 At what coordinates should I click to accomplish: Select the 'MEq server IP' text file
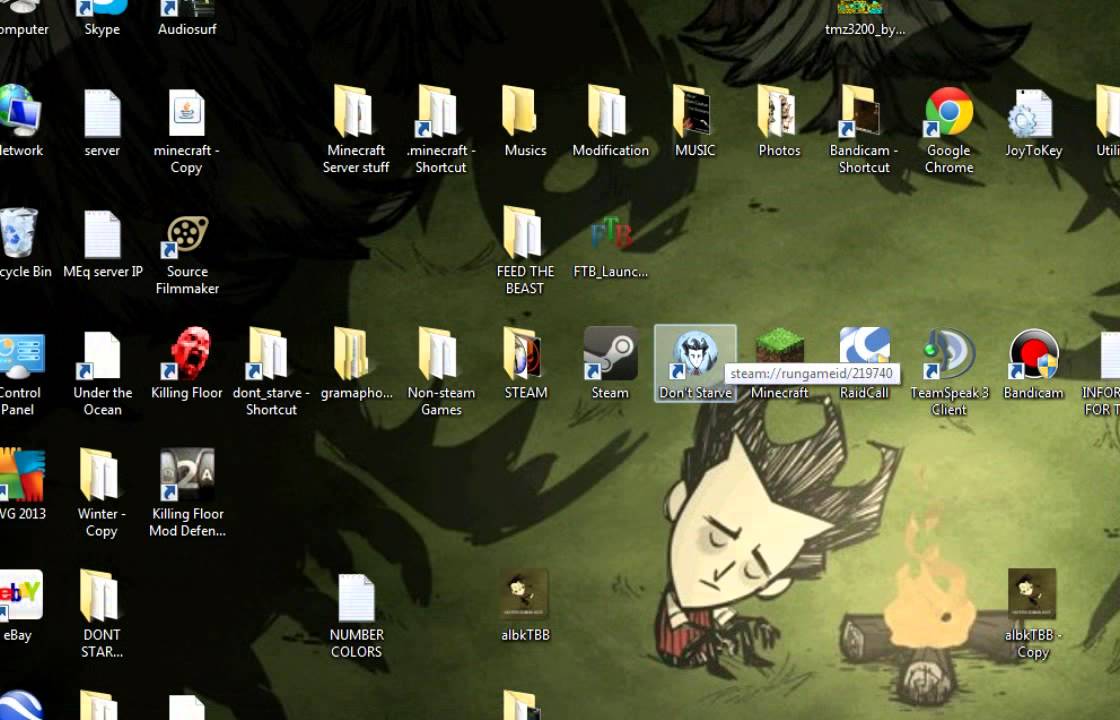point(102,244)
